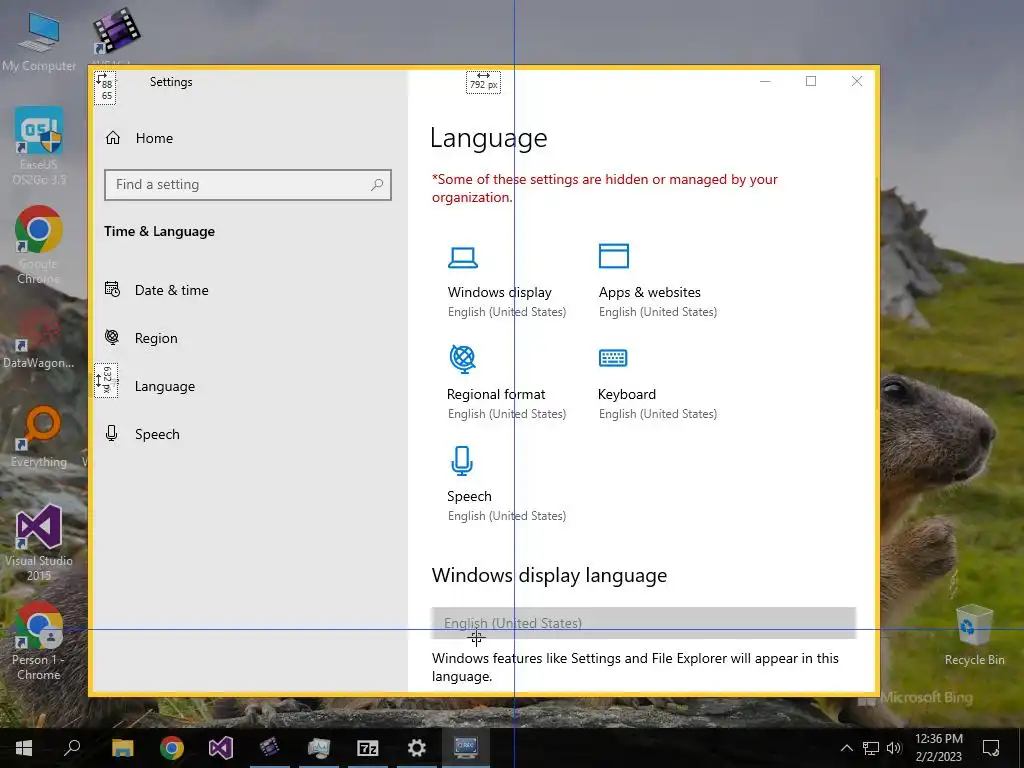Screen dimensions: 1024x768
Task: Select Visual Studio 2015 desktop shortcut
Action: [39, 543]
